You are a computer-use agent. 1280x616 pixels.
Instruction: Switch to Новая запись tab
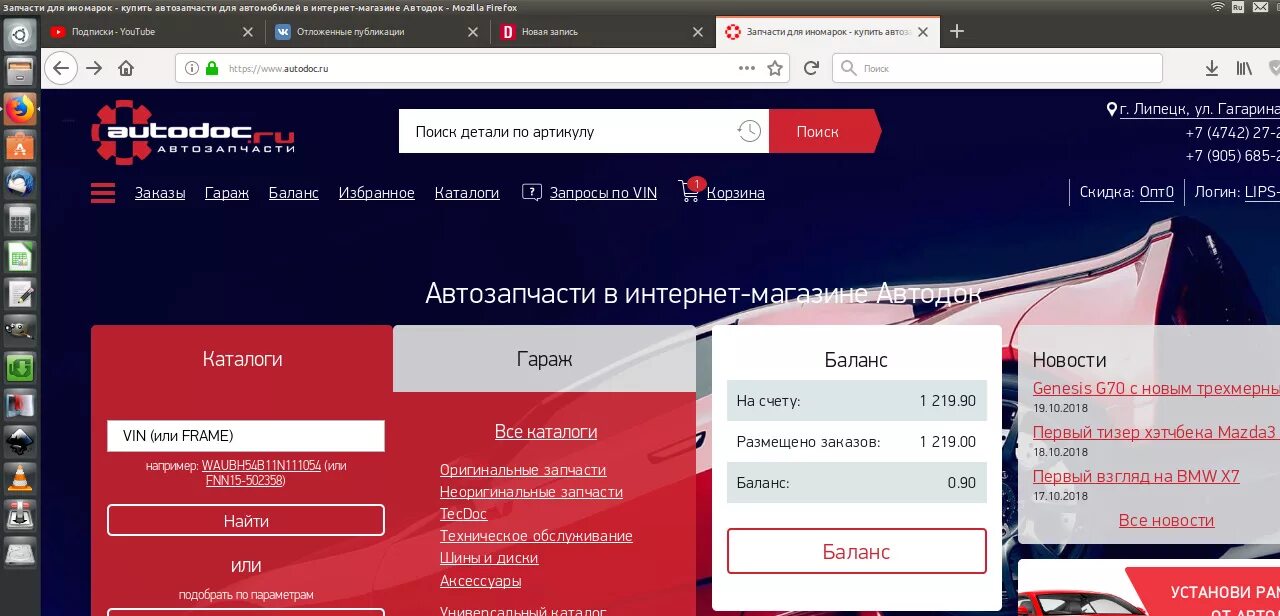click(x=603, y=32)
